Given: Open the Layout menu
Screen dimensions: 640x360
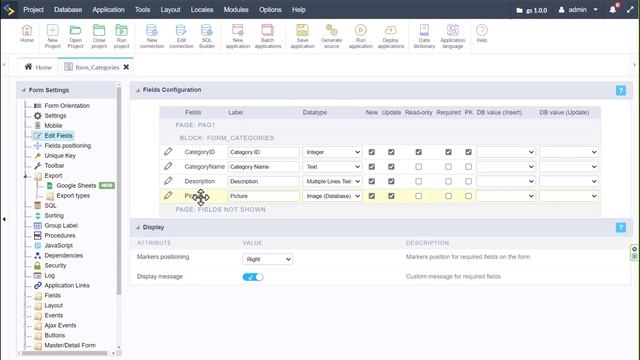Looking at the screenshot, I should (x=170, y=9).
